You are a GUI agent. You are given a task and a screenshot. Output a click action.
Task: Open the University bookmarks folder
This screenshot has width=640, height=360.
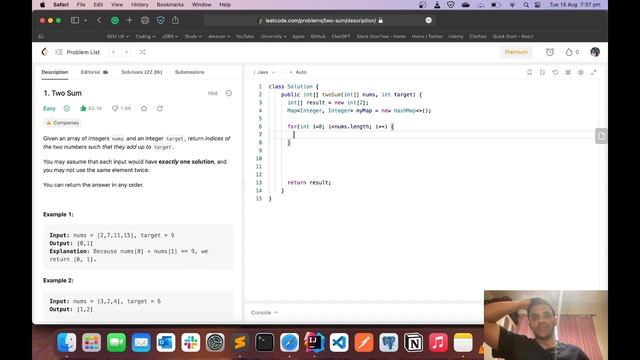click(273, 36)
